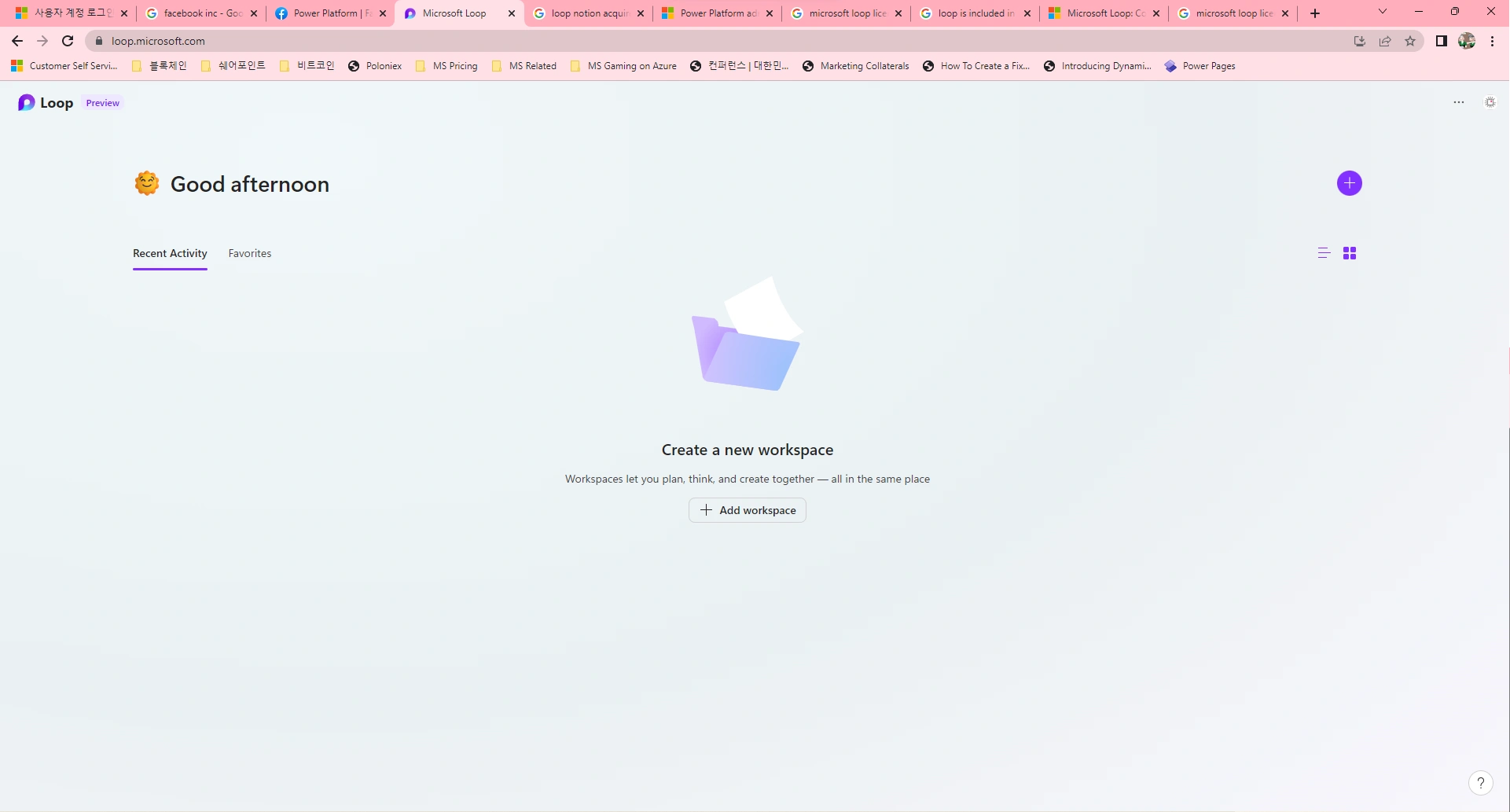Open the three-dot more options menu
The width and height of the screenshot is (1510, 812).
coord(1459,102)
